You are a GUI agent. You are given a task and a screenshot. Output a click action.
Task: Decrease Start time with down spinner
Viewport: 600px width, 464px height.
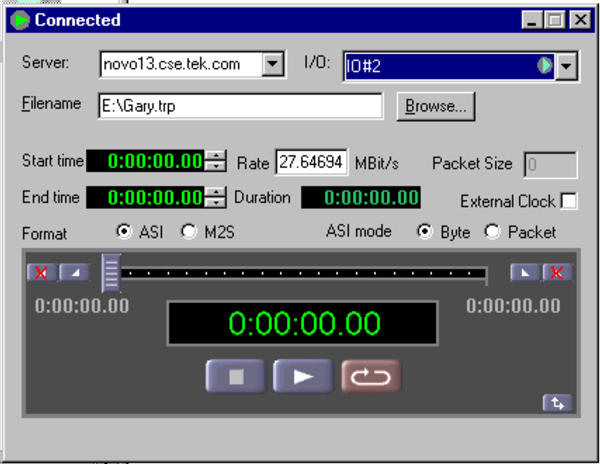click(x=216, y=166)
